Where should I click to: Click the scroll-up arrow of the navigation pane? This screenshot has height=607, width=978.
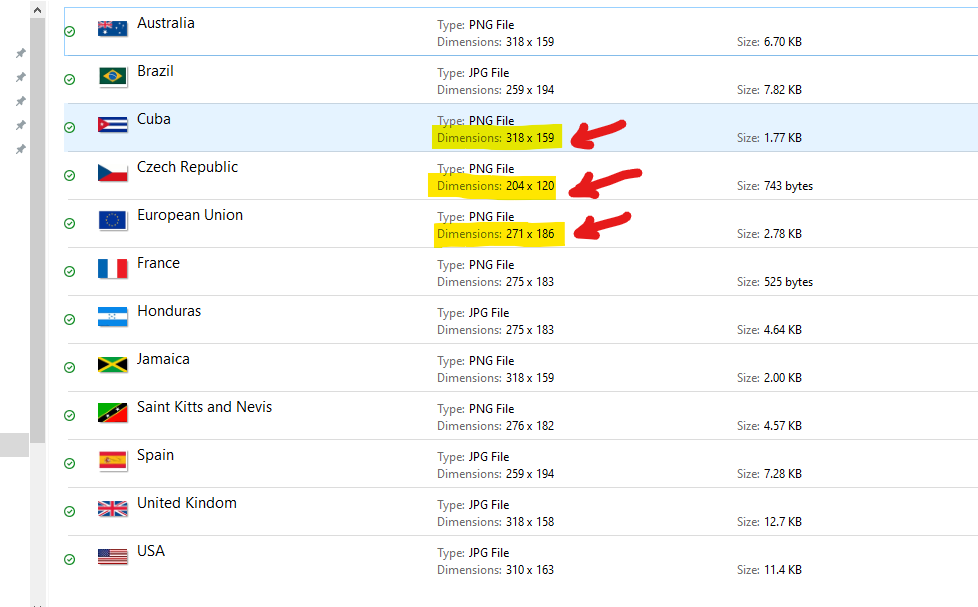[37, 10]
